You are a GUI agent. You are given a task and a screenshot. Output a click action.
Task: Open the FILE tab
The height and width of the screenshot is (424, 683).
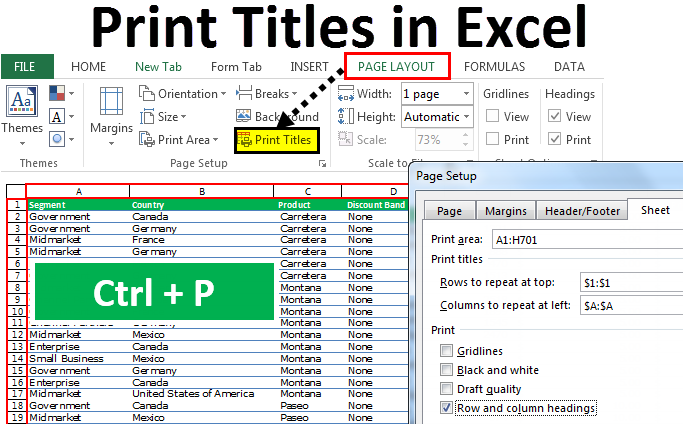click(27, 67)
